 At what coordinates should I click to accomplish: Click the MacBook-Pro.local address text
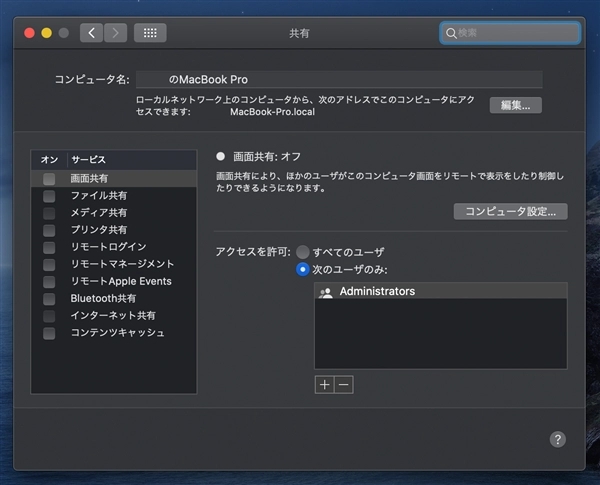272,112
